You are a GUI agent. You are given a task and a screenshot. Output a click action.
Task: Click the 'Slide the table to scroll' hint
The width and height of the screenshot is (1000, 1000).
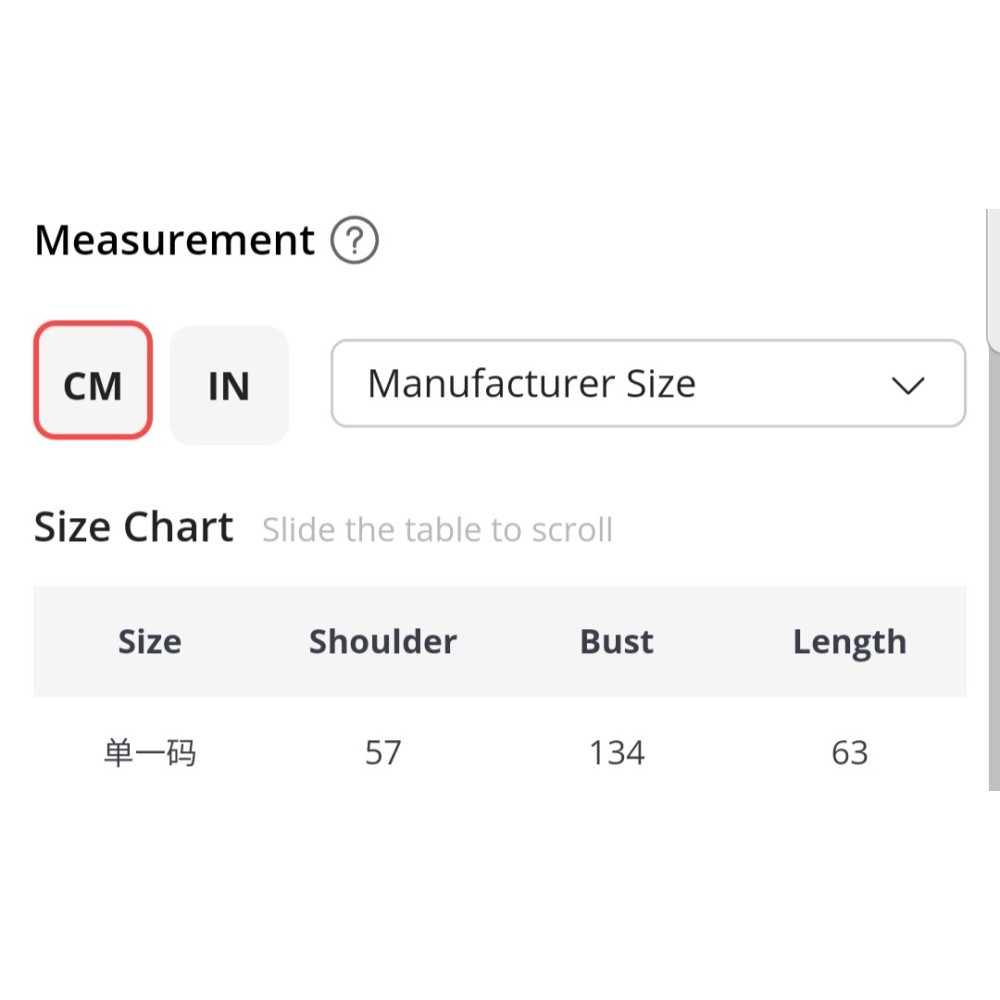pyautogui.click(x=437, y=530)
